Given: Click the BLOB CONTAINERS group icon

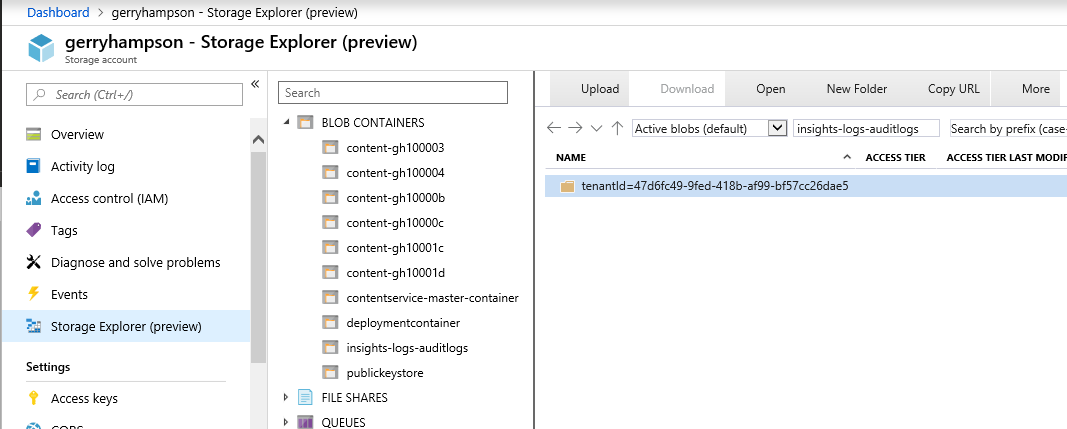Looking at the screenshot, I should click(305, 123).
